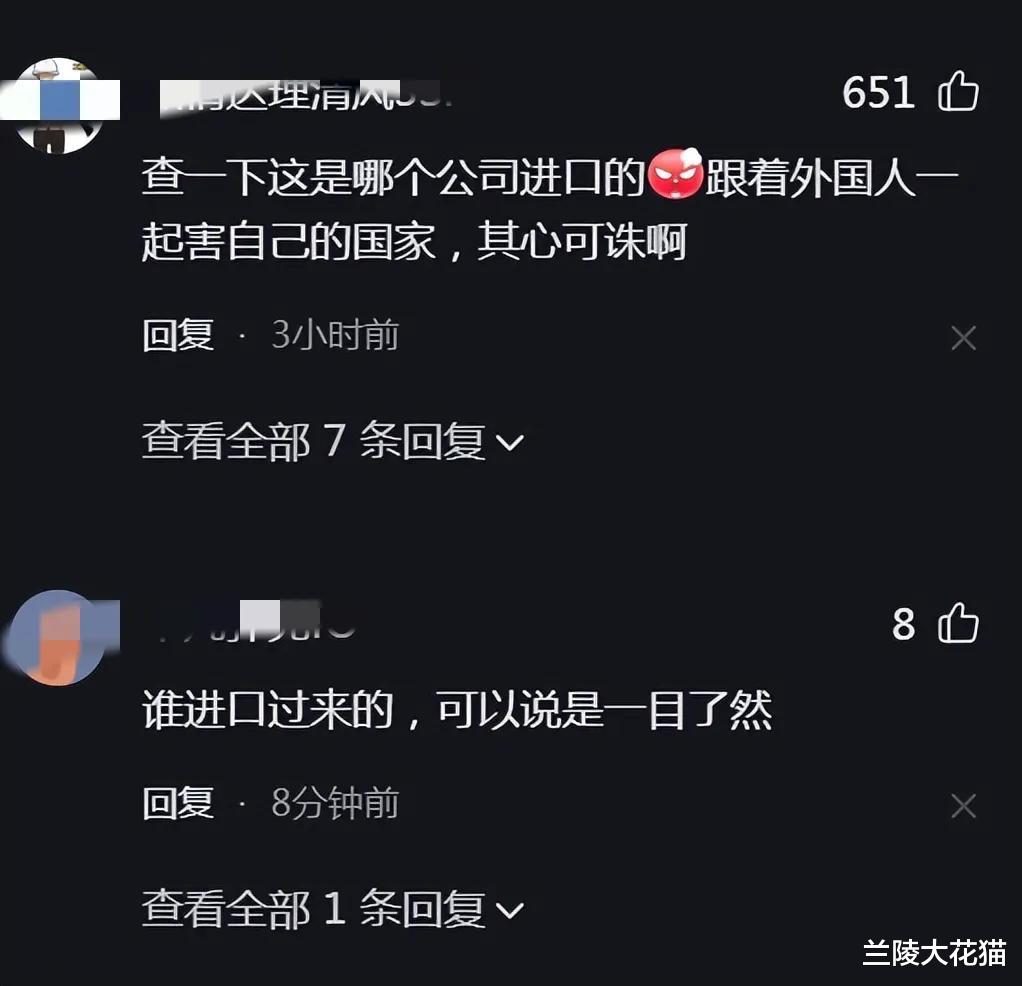Click chevron beside 1 条回复
Screen dimensions: 1022x986
pyautogui.click(x=510, y=910)
